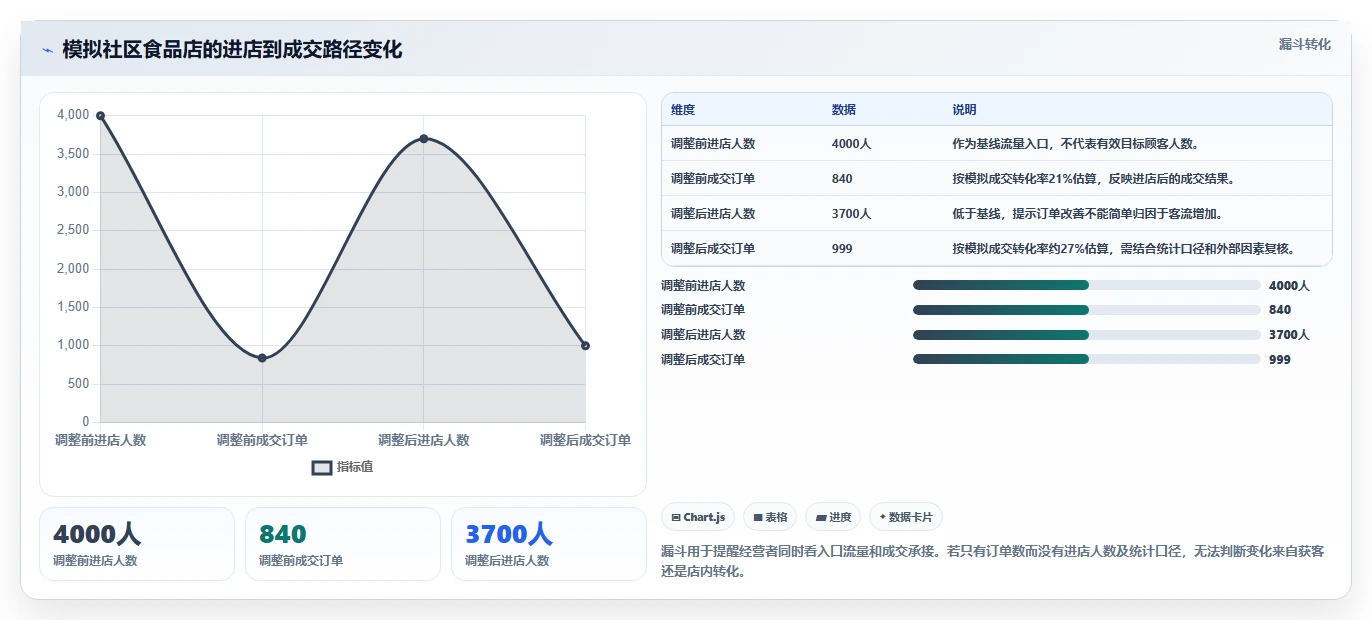Click the progress bar for 调整后成交订单

click(1086, 359)
